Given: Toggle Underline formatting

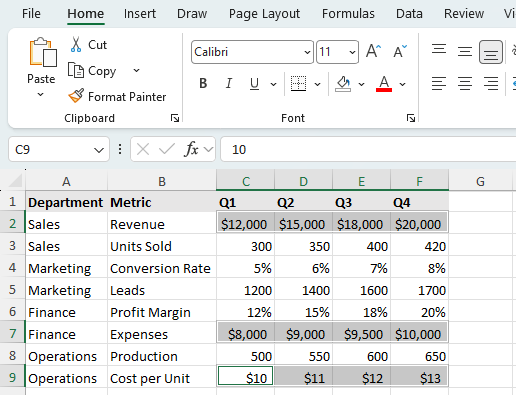Looking at the screenshot, I should coord(254,83).
